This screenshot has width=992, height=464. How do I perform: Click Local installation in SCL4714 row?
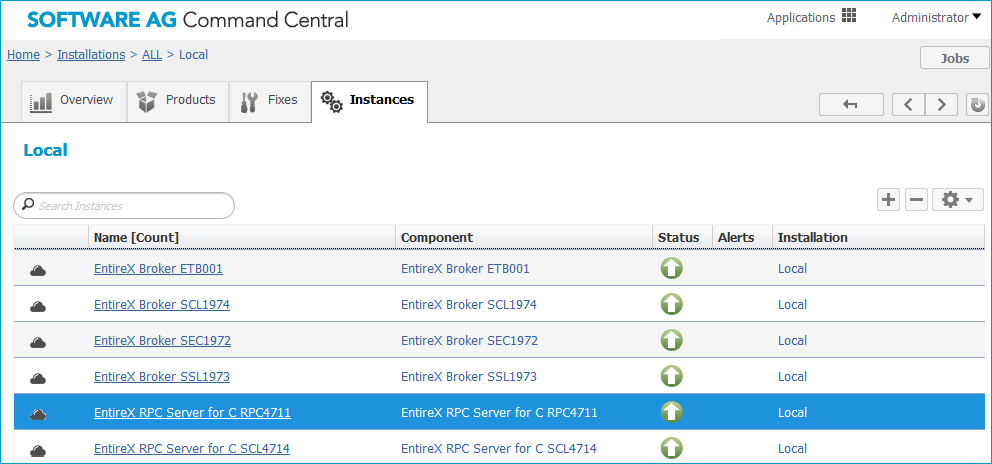(792, 449)
